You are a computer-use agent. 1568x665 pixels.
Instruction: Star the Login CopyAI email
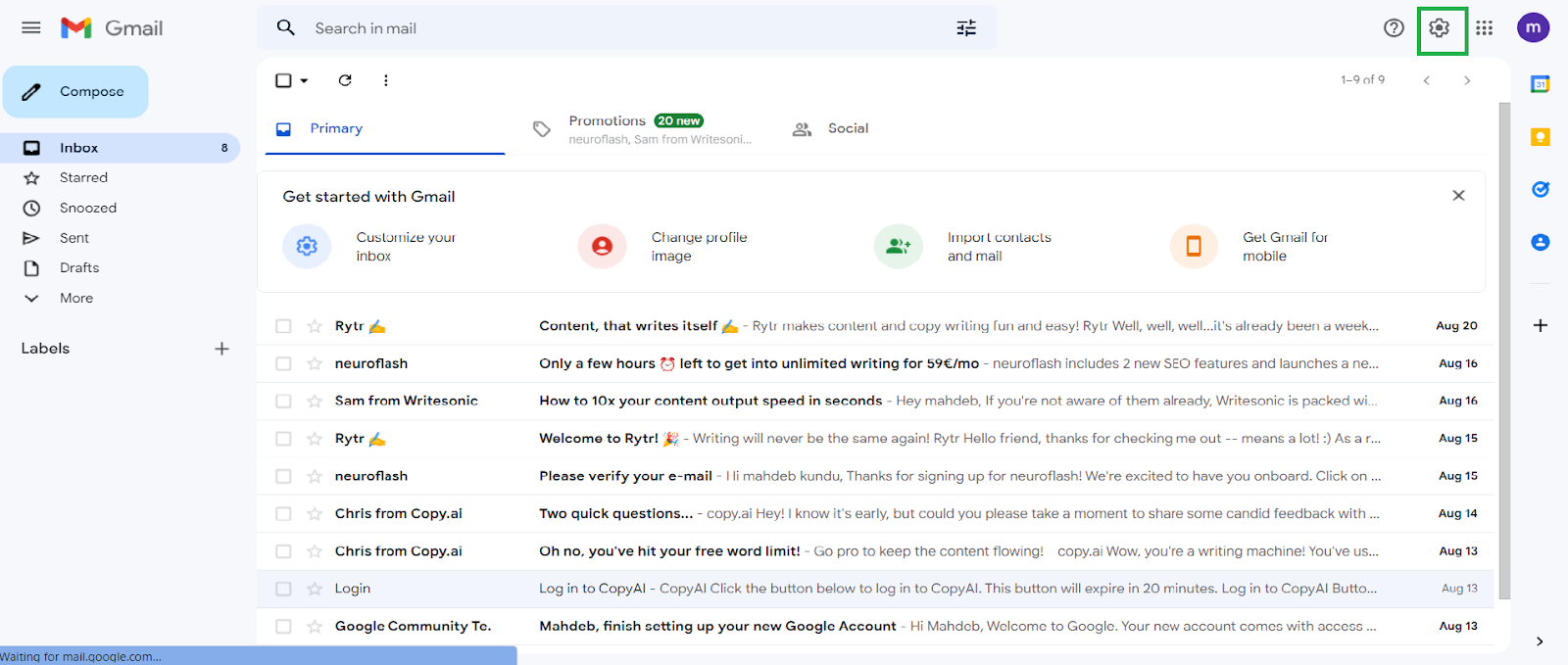(x=315, y=589)
